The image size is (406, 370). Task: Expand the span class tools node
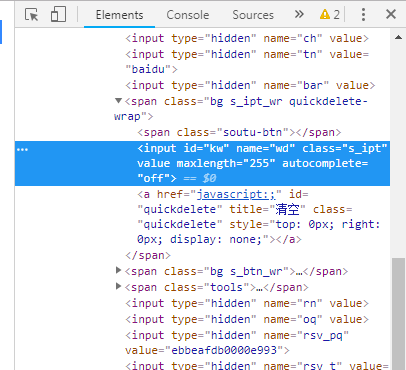118,286
